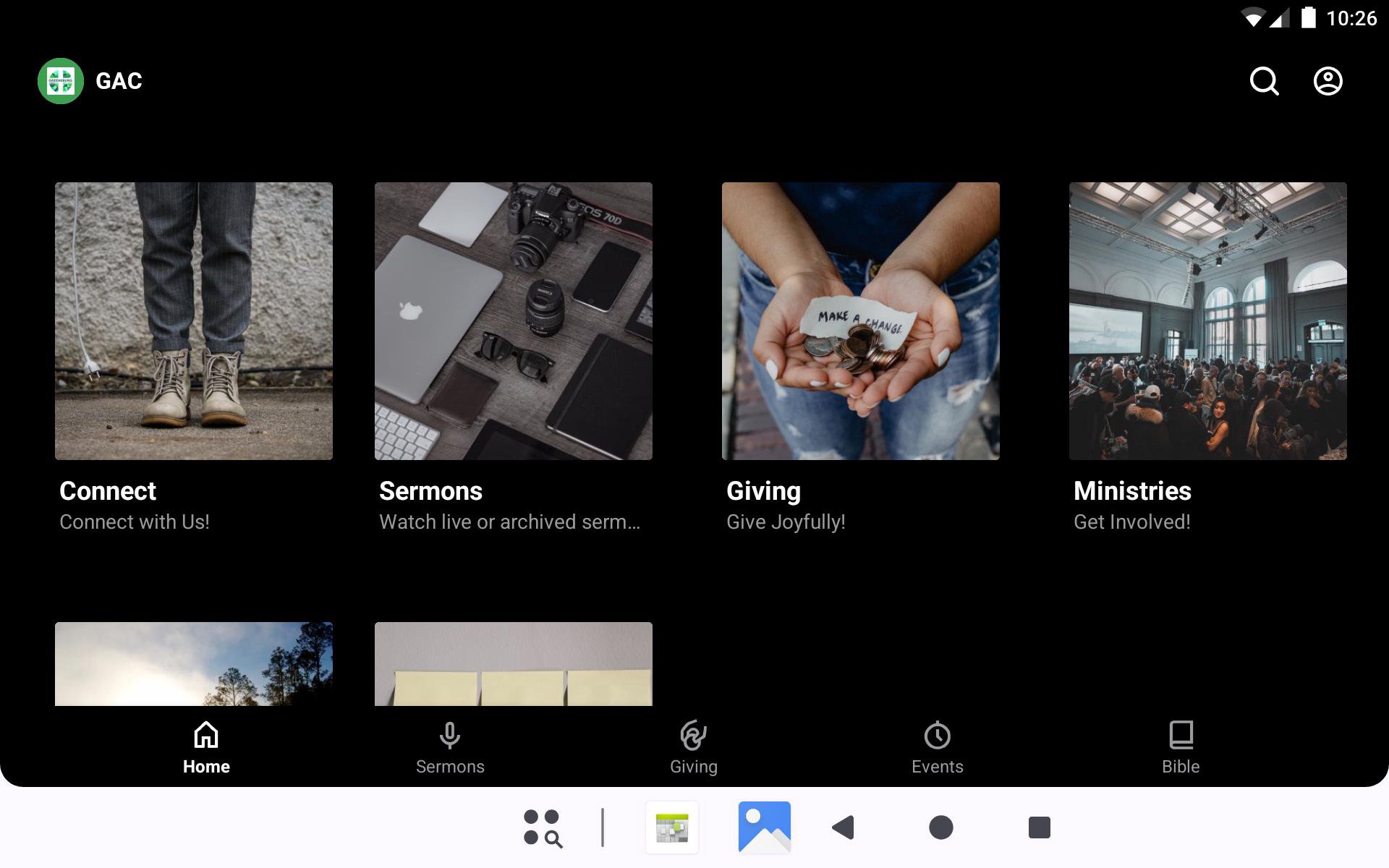This screenshot has width=1389, height=868.
Task: Open the app drawer search icon
Action: tap(543, 827)
